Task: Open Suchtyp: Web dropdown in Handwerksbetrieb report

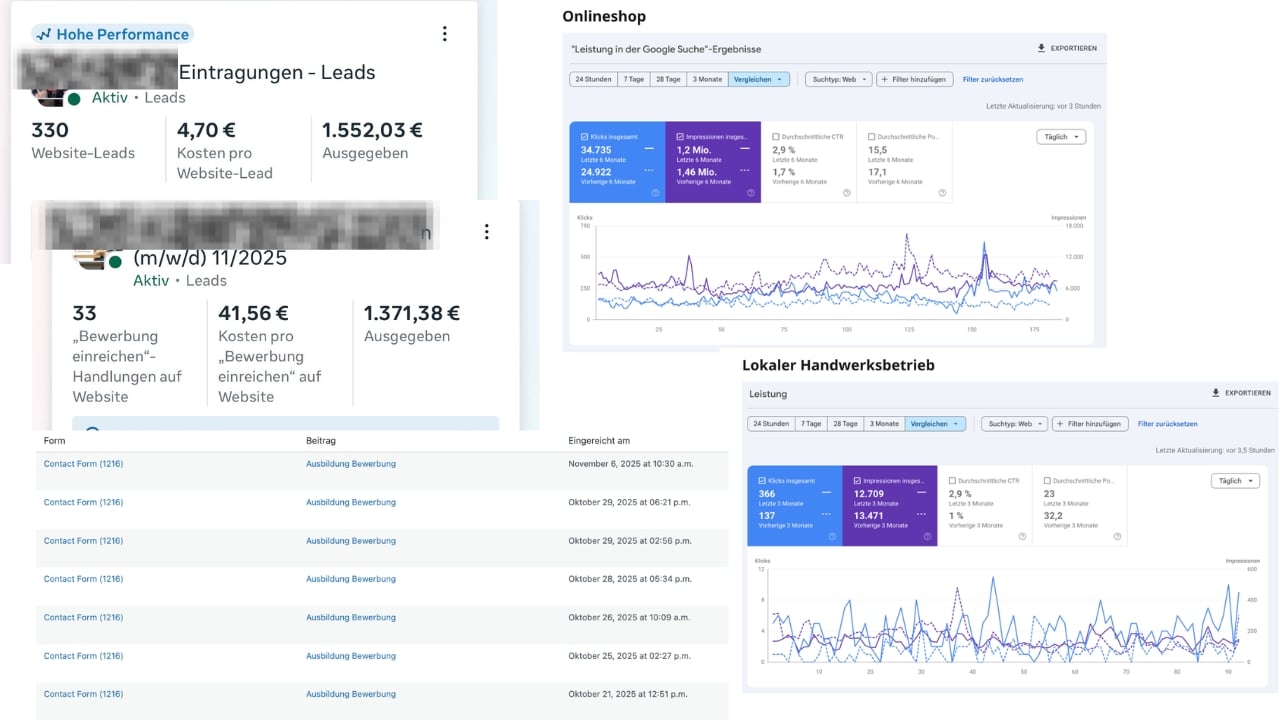Action: (1013, 424)
